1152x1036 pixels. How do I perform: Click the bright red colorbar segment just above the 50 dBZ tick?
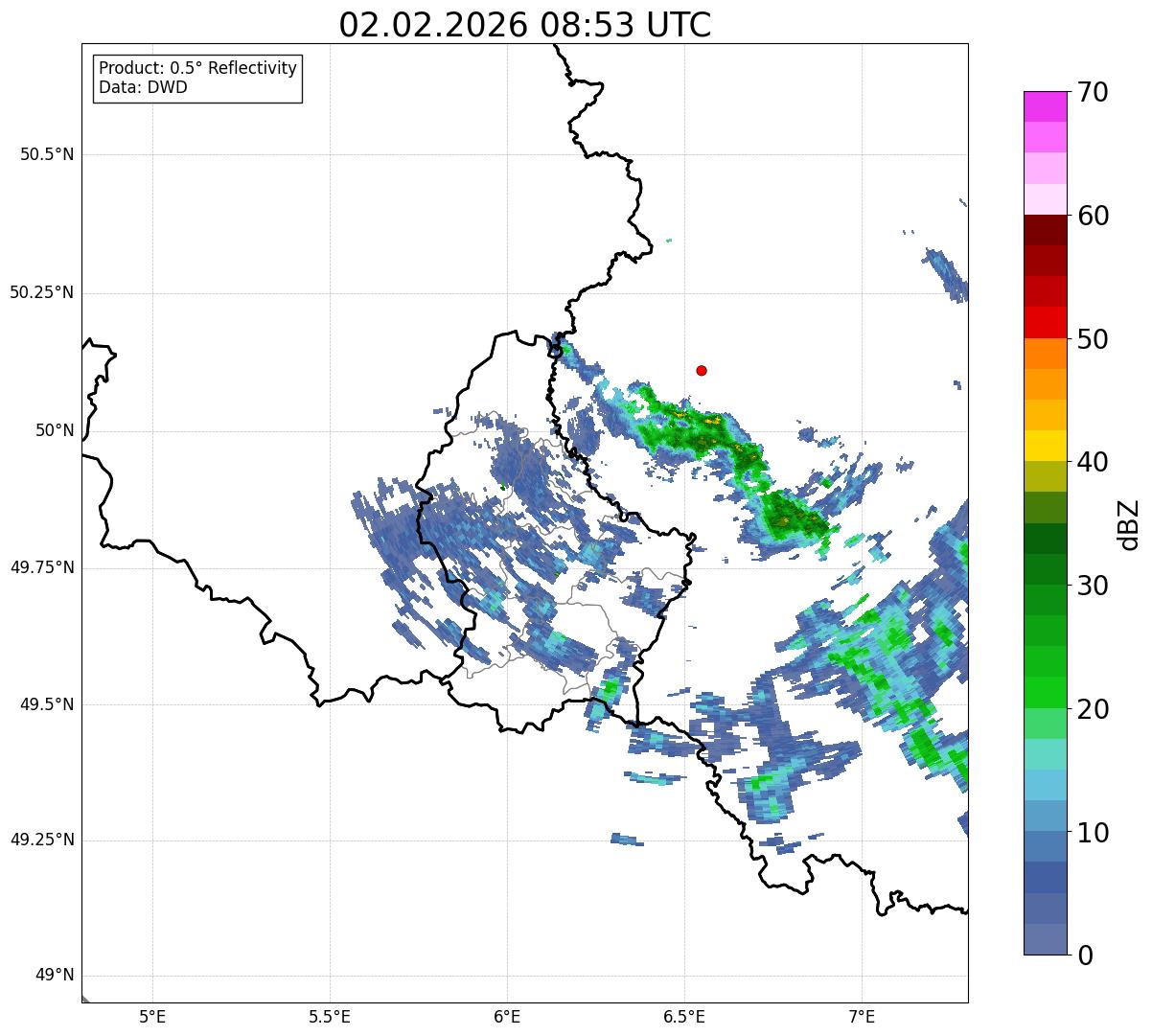click(x=1046, y=323)
